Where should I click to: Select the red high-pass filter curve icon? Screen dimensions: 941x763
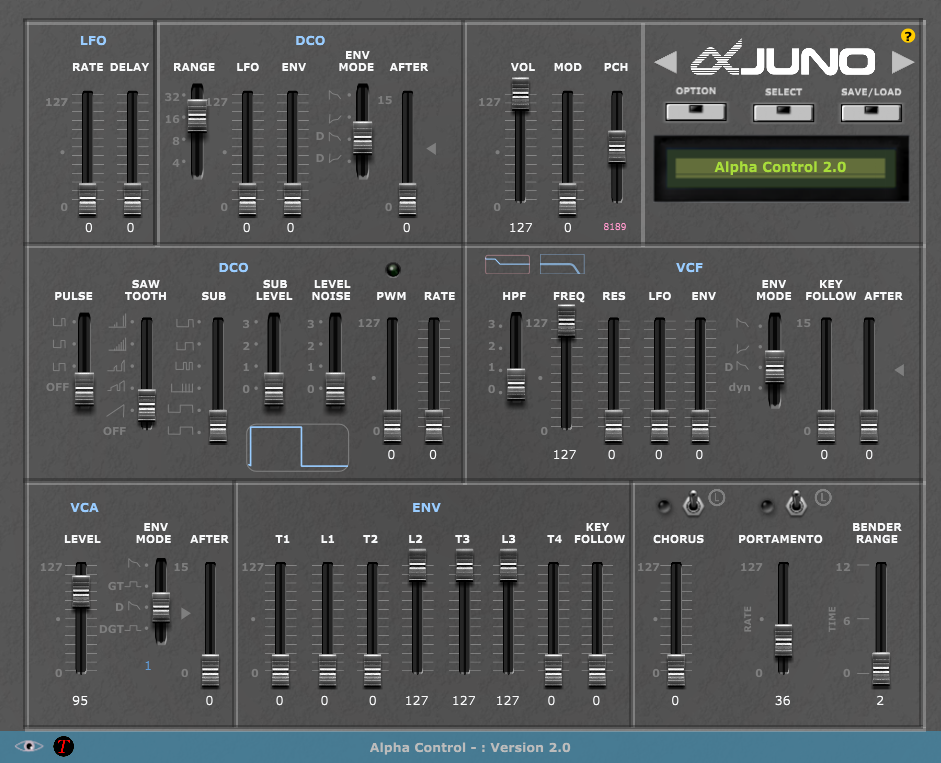tap(507, 264)
